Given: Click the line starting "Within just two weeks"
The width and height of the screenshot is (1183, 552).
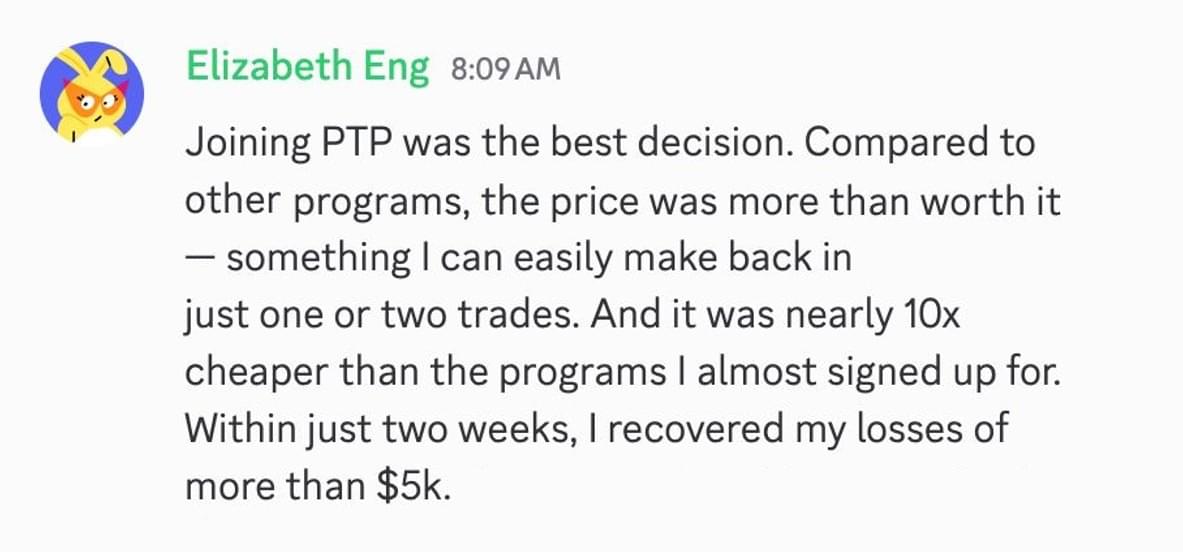Looking at the screenshot, I should 596,431.
